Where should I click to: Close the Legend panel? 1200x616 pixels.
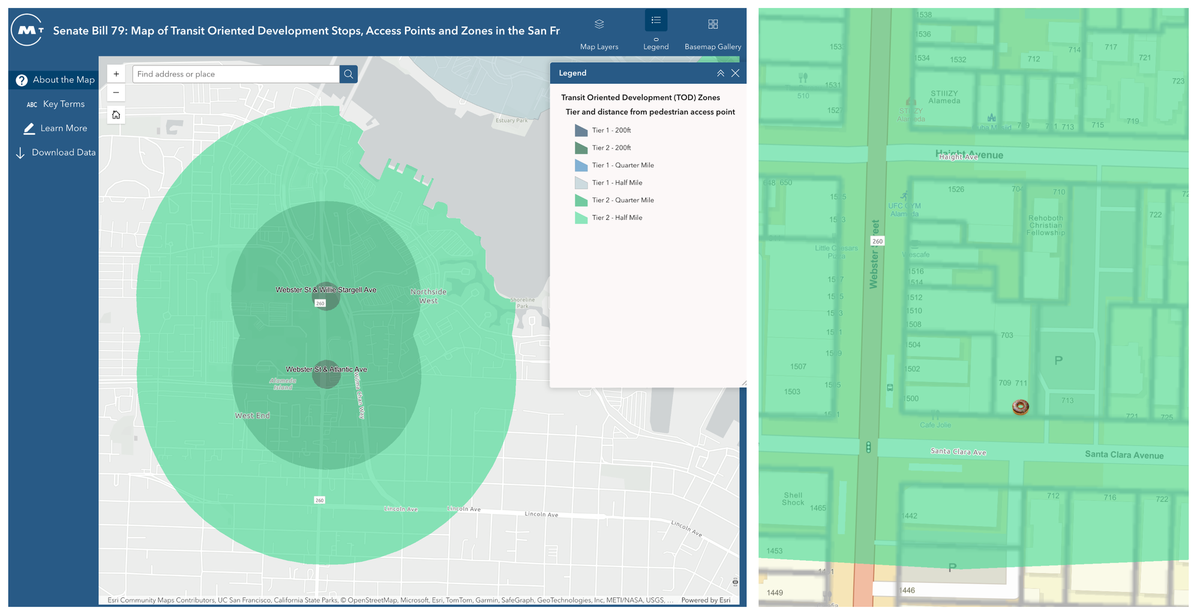click(x=735, y=73)
